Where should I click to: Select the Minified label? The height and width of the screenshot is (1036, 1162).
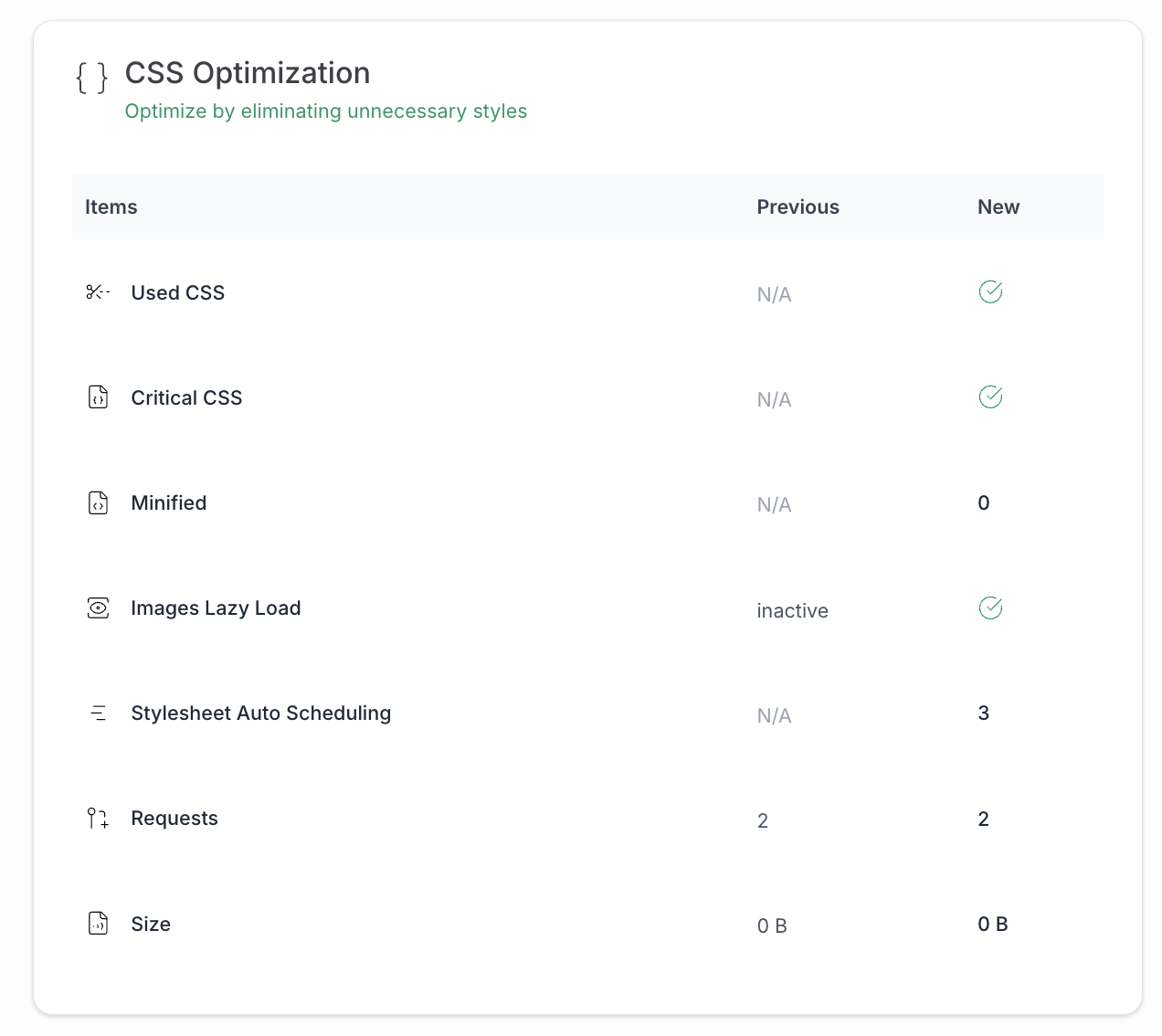169,502
